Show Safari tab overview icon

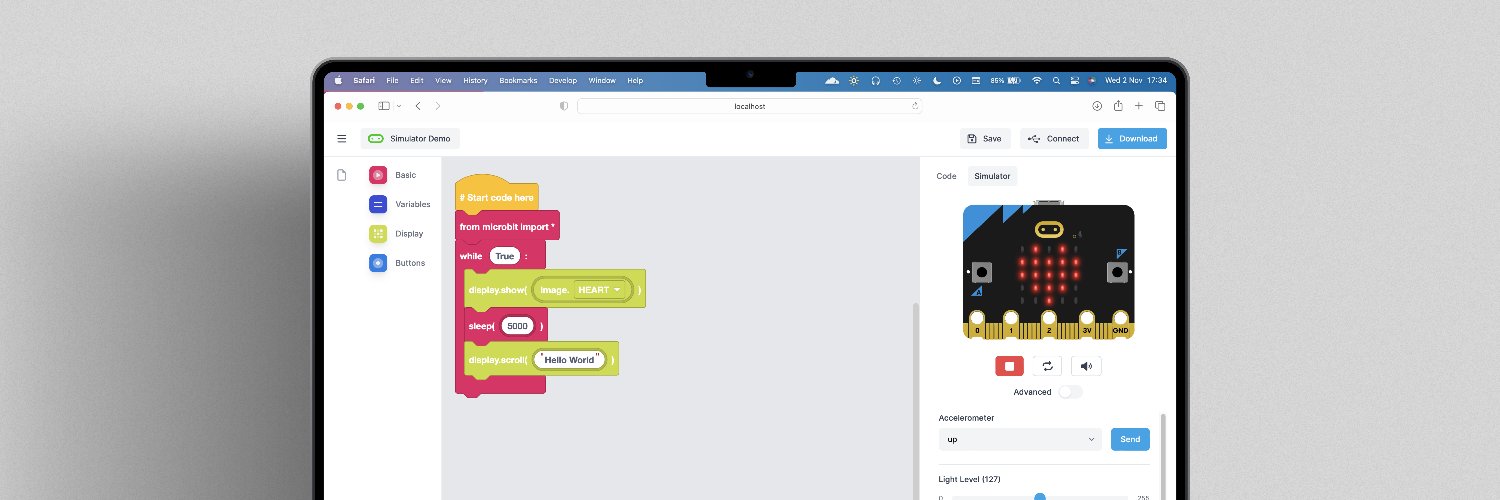tap(1160, 106)
